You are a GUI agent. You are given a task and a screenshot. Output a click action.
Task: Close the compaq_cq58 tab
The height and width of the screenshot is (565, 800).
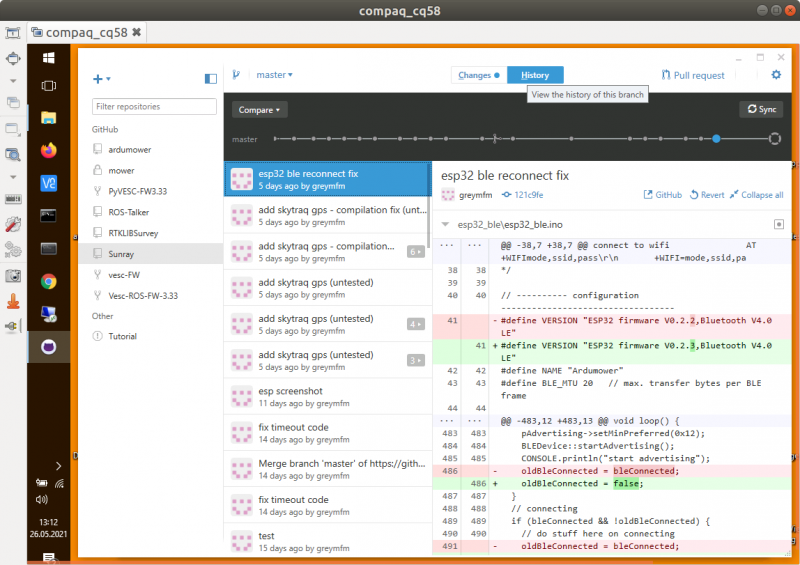136,32
